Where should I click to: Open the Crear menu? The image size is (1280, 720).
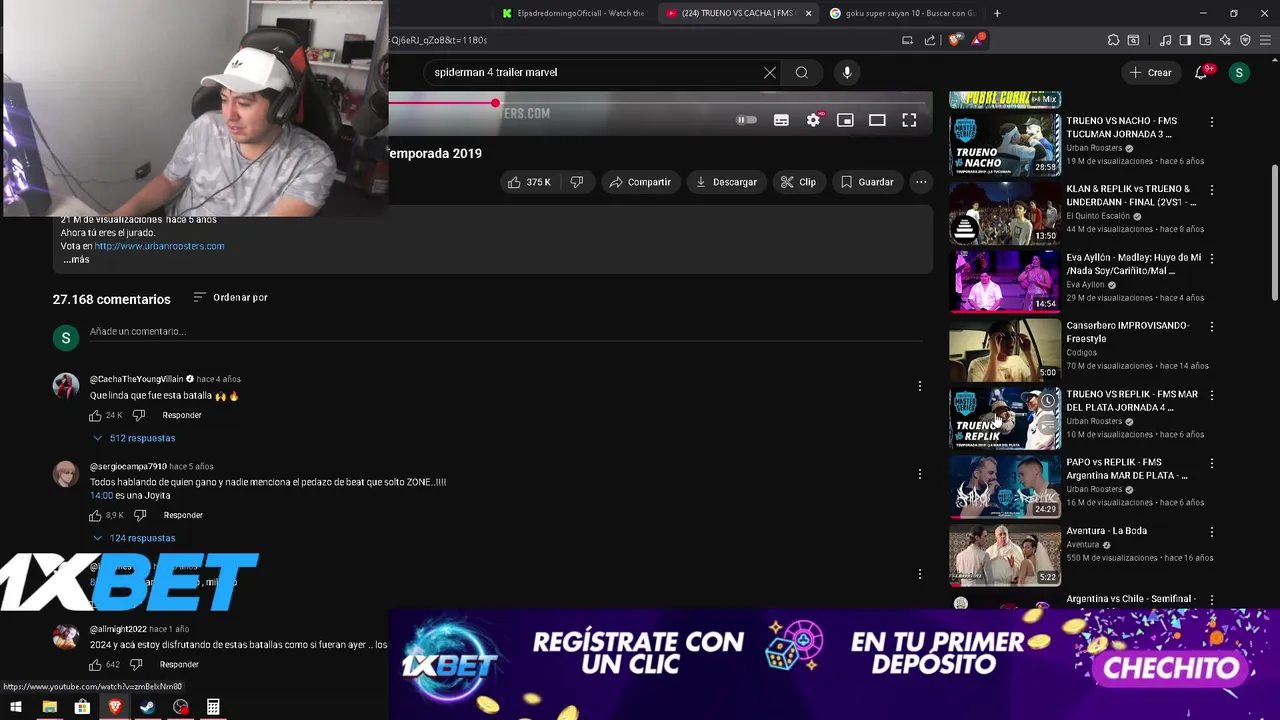1150,72
